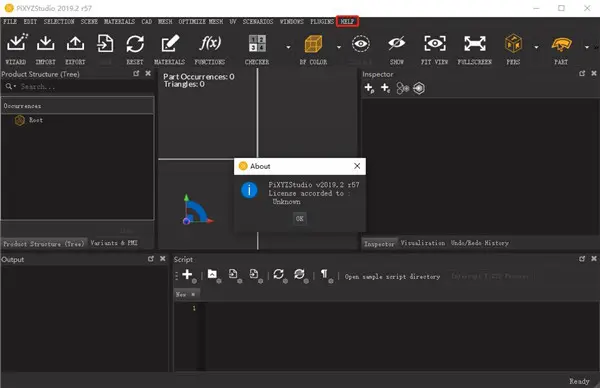Screen dimensions: 600x388
Task: Close the About dialog with X
Action: click(357, 166)
